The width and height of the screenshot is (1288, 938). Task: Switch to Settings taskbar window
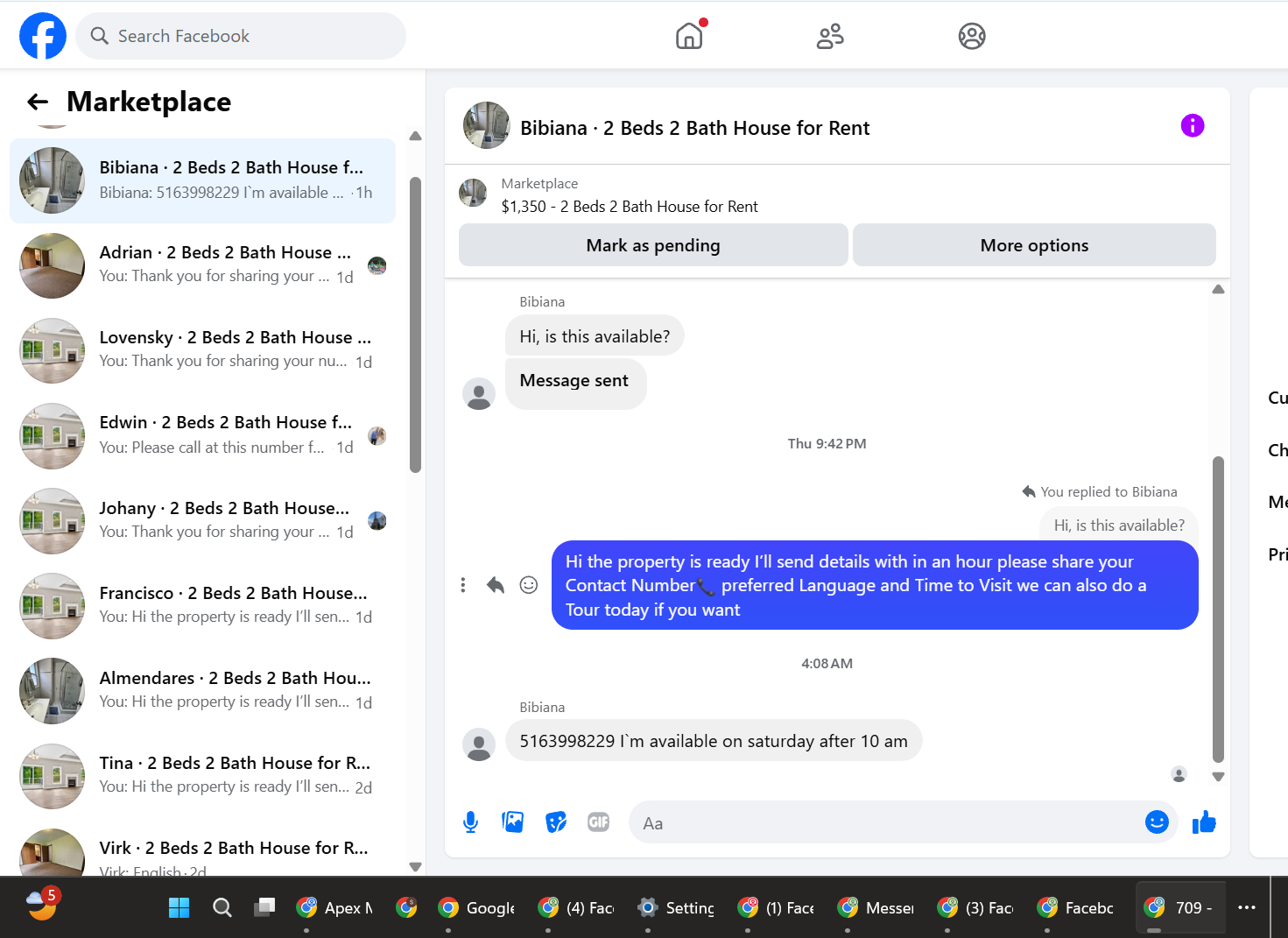(x=676, y=908)
